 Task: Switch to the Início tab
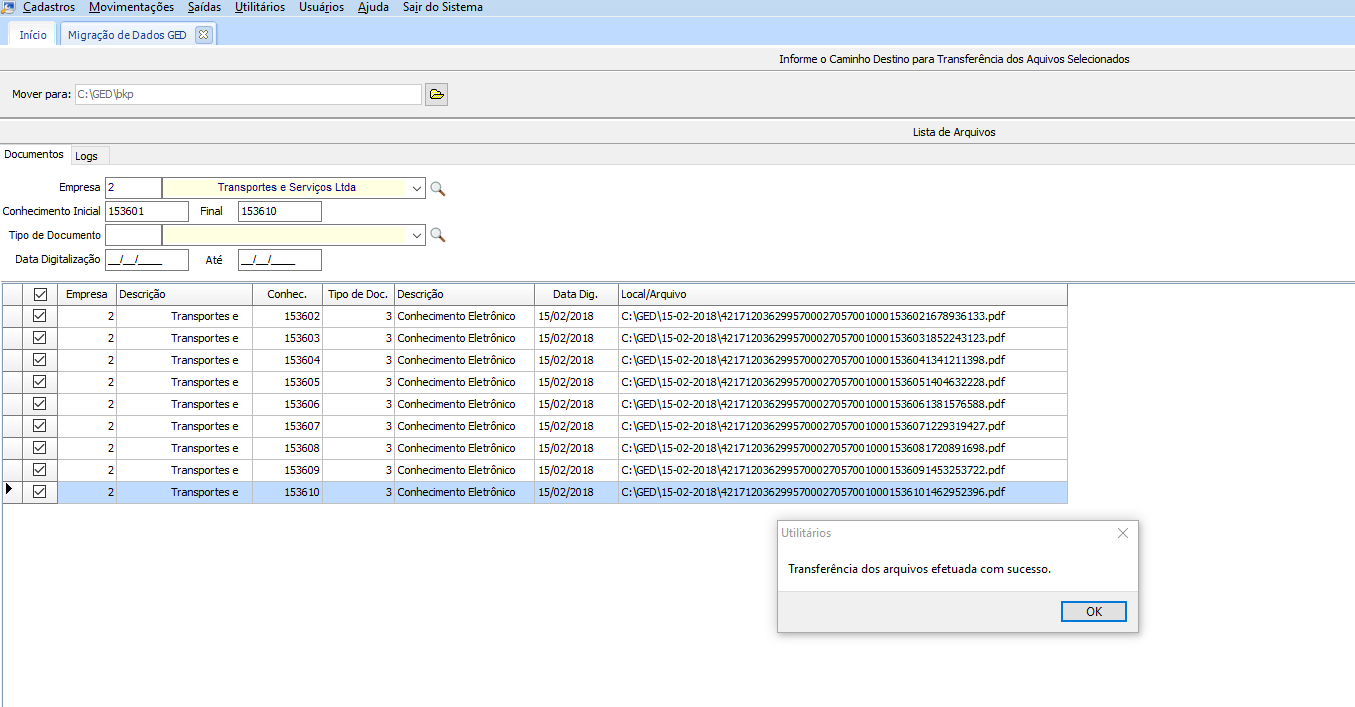33,35
